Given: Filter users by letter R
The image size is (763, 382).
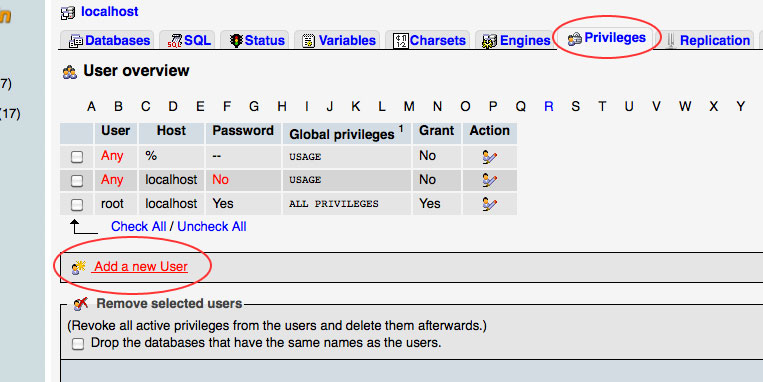Looking at the screenshot, I should point(548,106).
